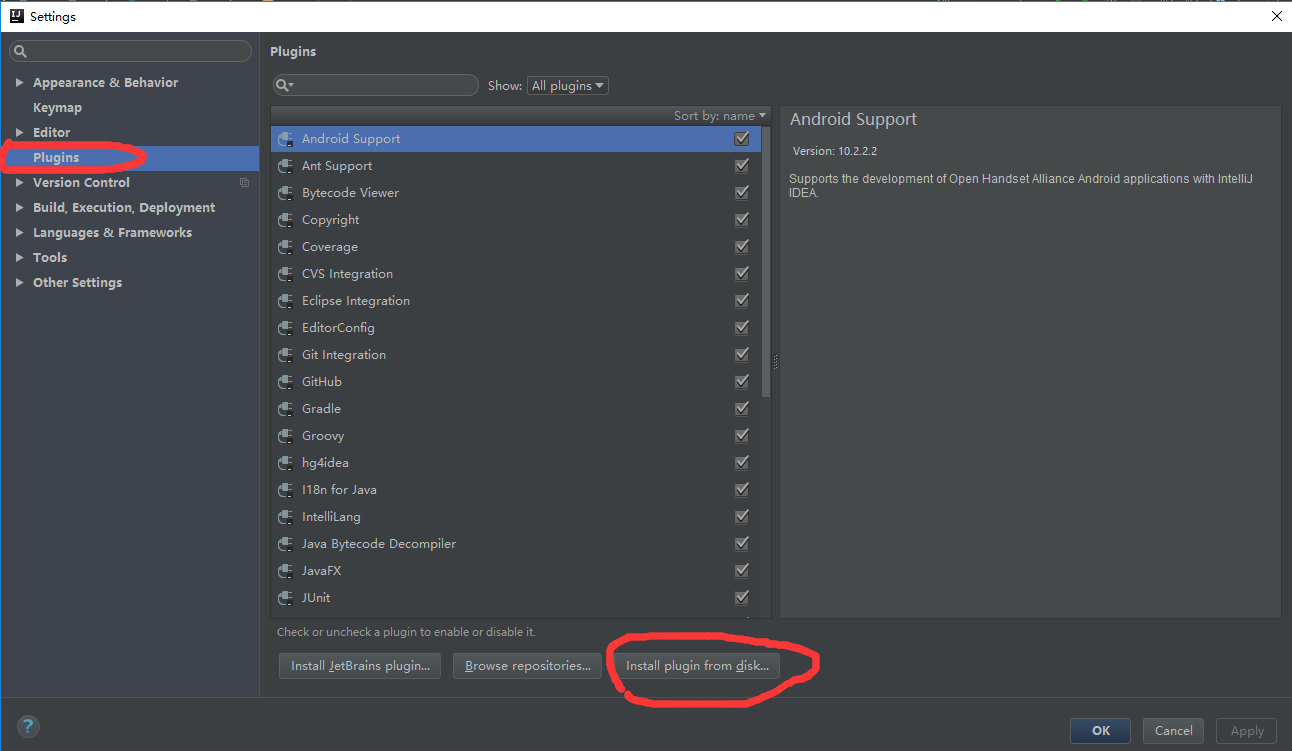Select the Plugins settings category
Viewport: 1292px width, 751px height.
tap(130, 158)
